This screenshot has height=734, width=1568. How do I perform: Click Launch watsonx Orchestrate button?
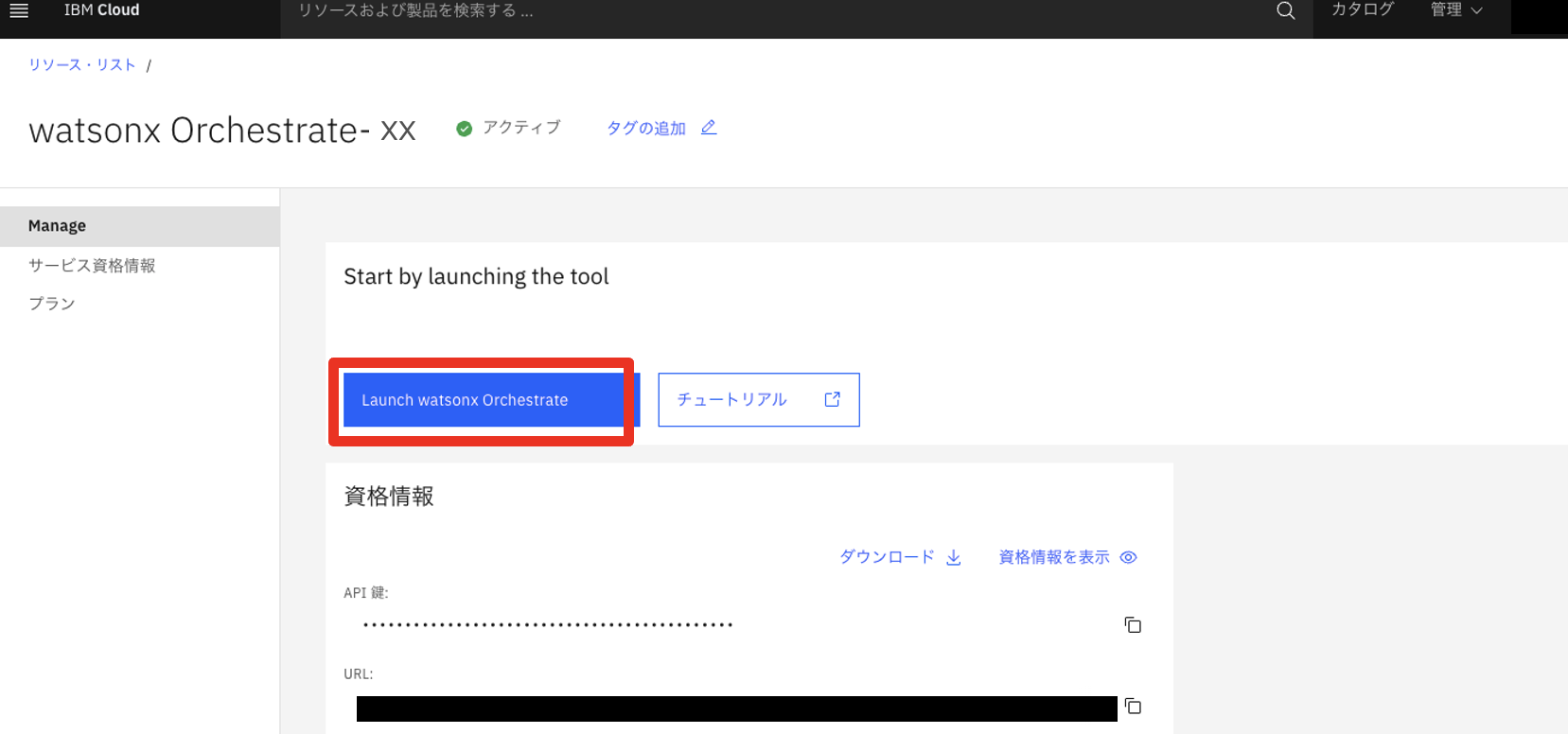coord(483,400)
